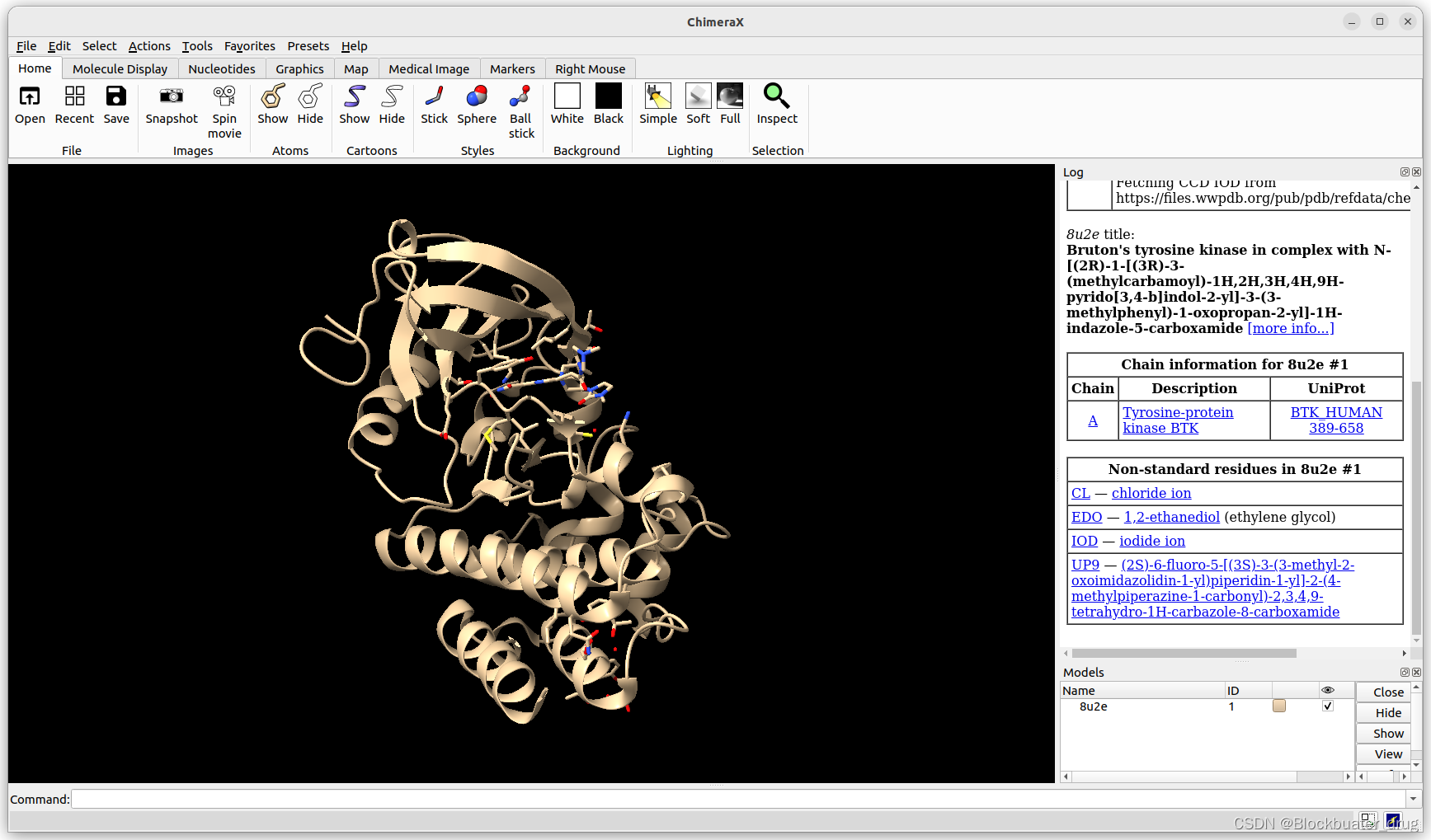Open the 1,2-ethanediol link
This screenshot has height=840, width=1431.
[x=1172, y=517]
